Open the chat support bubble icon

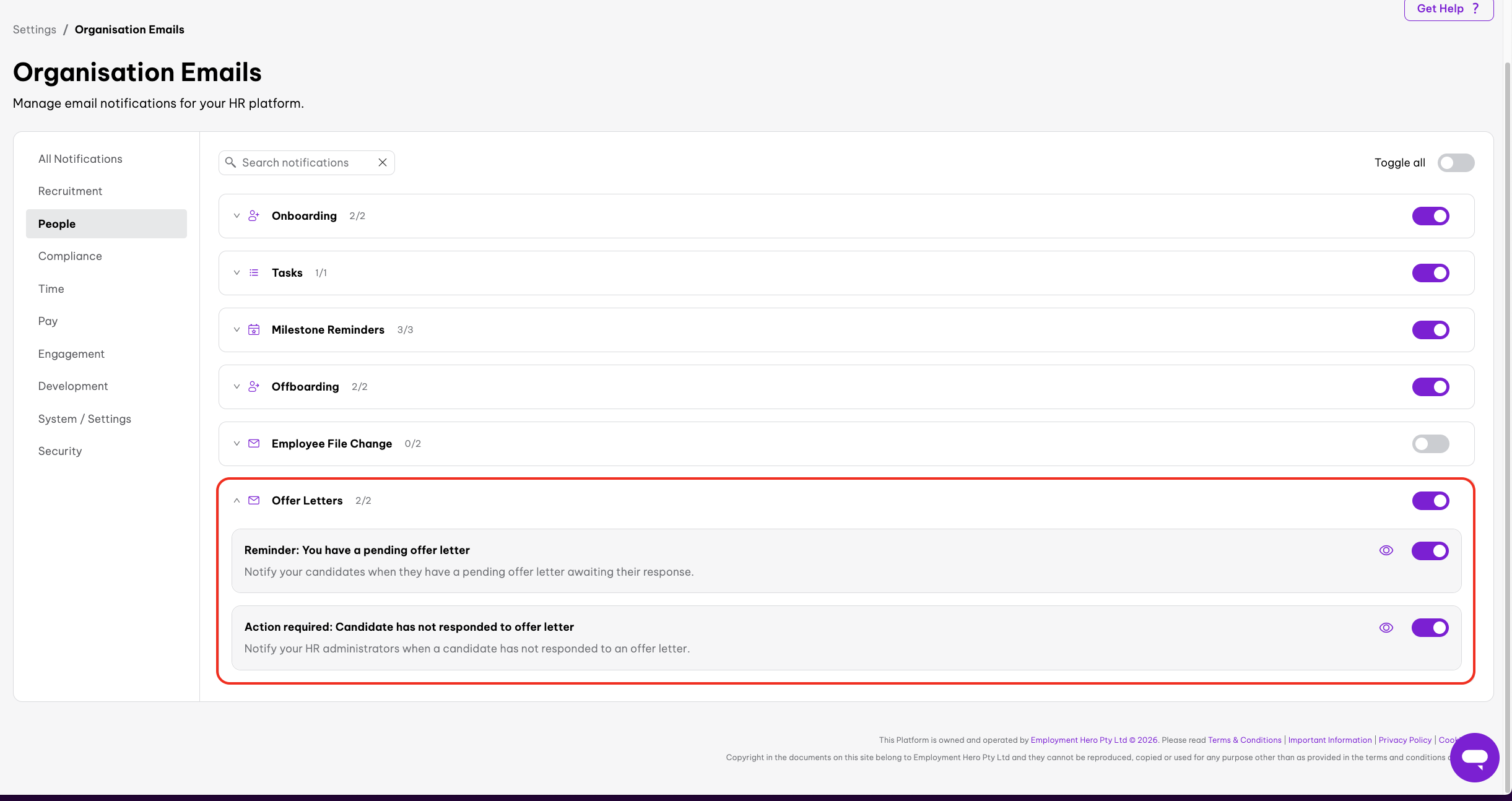coord(1474,757)
